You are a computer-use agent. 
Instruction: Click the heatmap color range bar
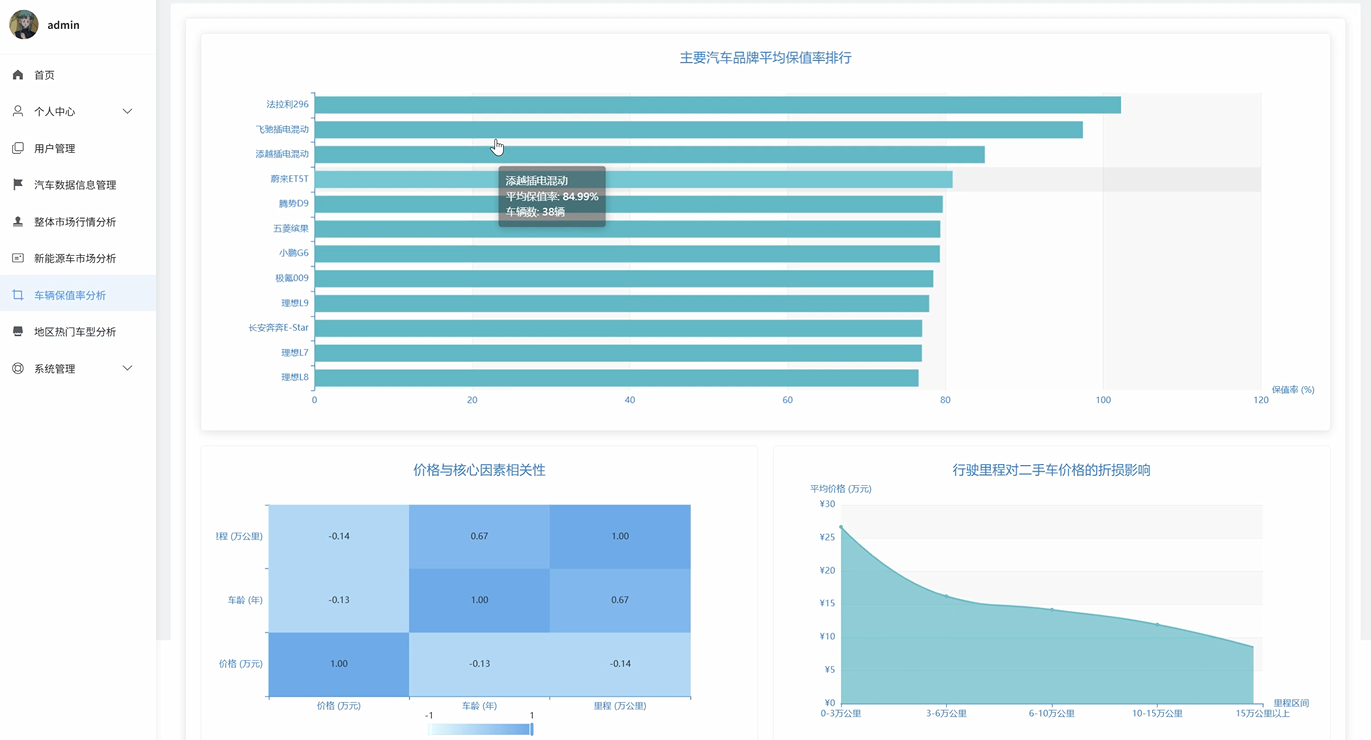click(480, 729)
